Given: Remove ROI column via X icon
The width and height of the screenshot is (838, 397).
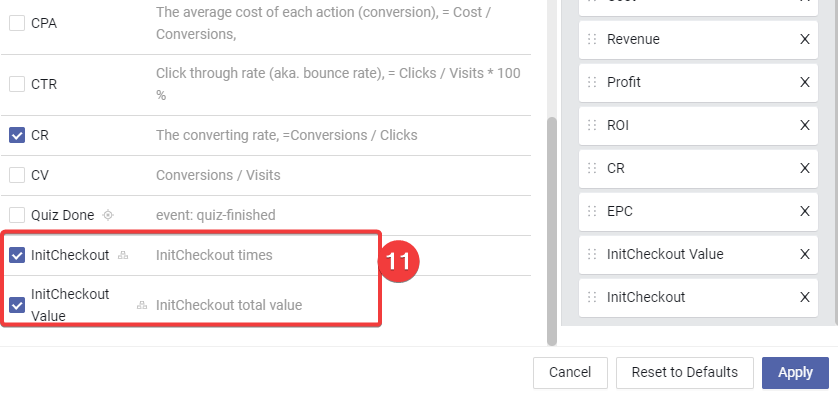Looking at the screenshot, I should [804, 125].
